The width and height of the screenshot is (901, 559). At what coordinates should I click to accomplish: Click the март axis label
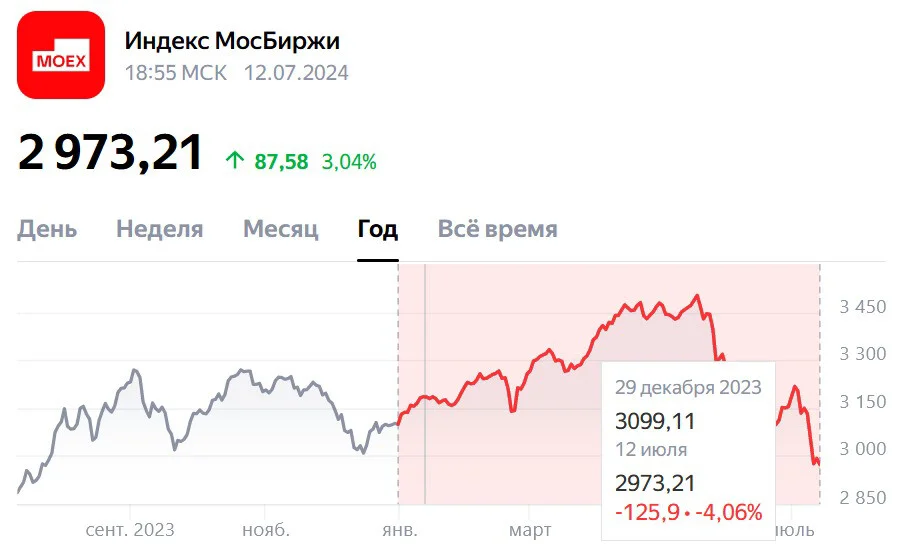click(530, 530)
